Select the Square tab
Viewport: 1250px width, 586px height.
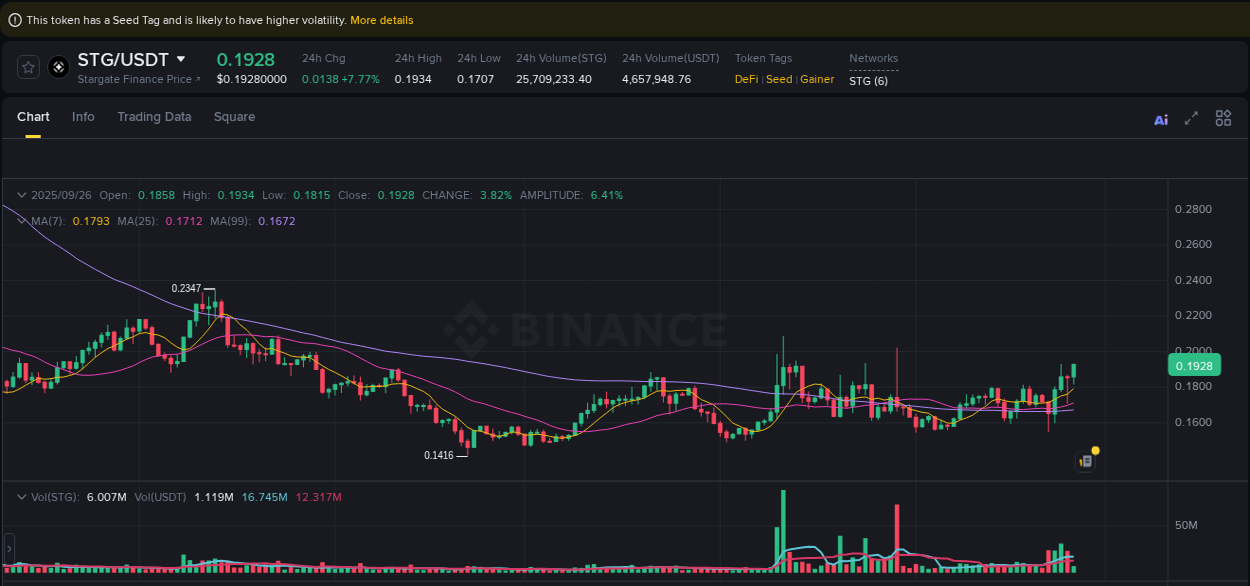pyautogui.click(x=234, y=117)
